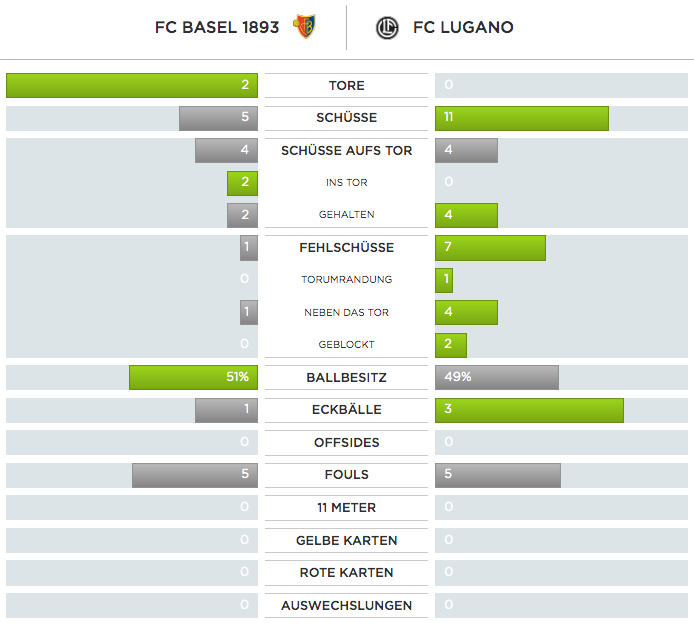Click the FC Lugano club logo

387,28
